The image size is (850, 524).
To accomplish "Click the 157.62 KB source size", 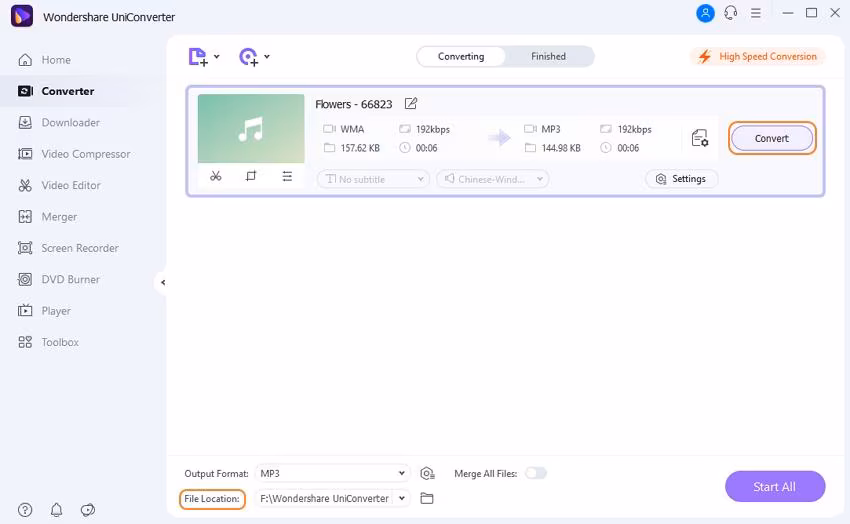I will click(x=360, y=148).
